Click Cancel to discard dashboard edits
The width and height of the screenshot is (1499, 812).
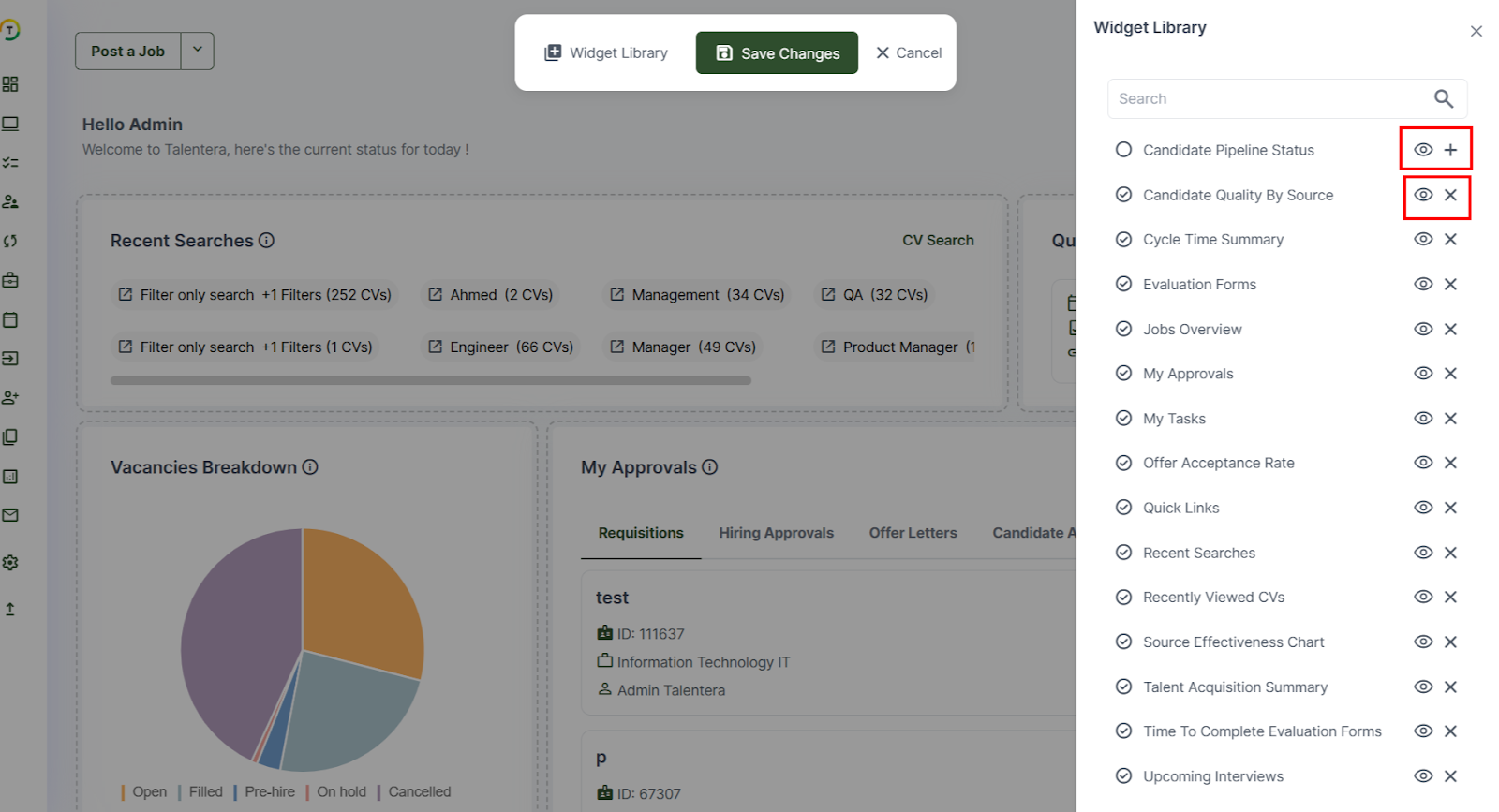click(x=909, y=53)
